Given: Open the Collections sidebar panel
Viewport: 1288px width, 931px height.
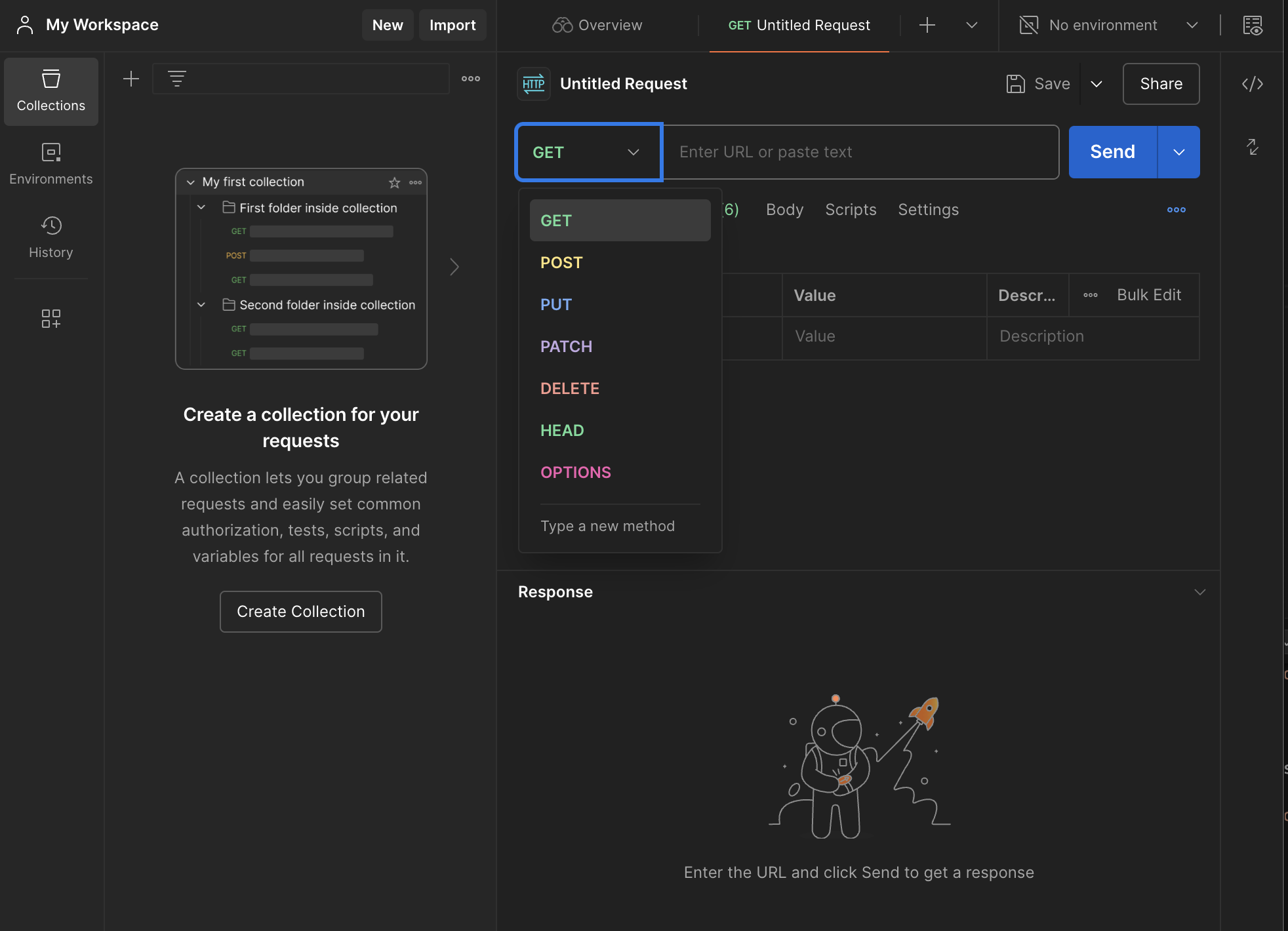Looking at the screenshot, I should 51,91.
